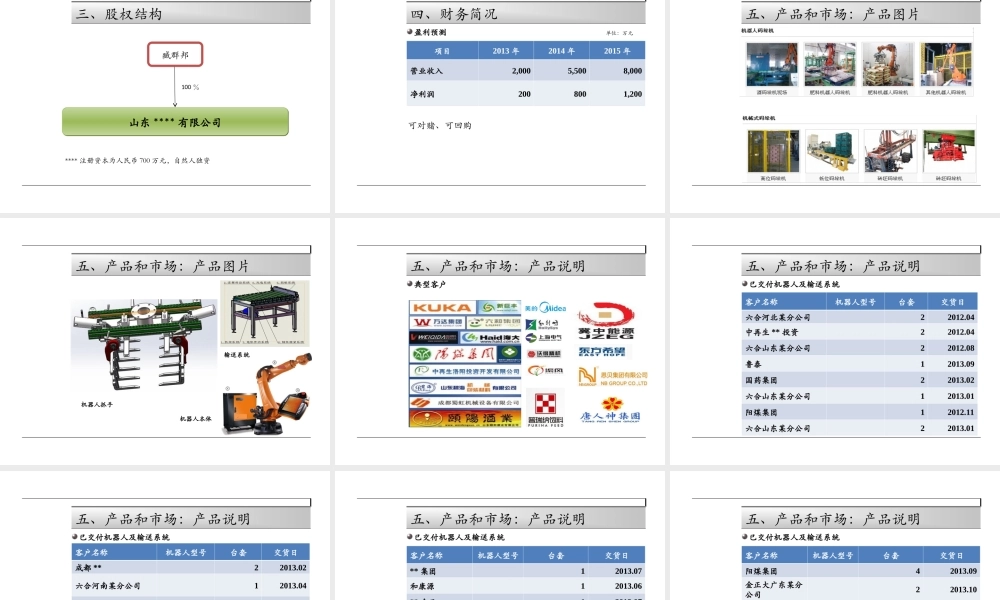1000x600 pixels.
Task: Select the conveyor system diagram image
Action: (x=264, y=313)
